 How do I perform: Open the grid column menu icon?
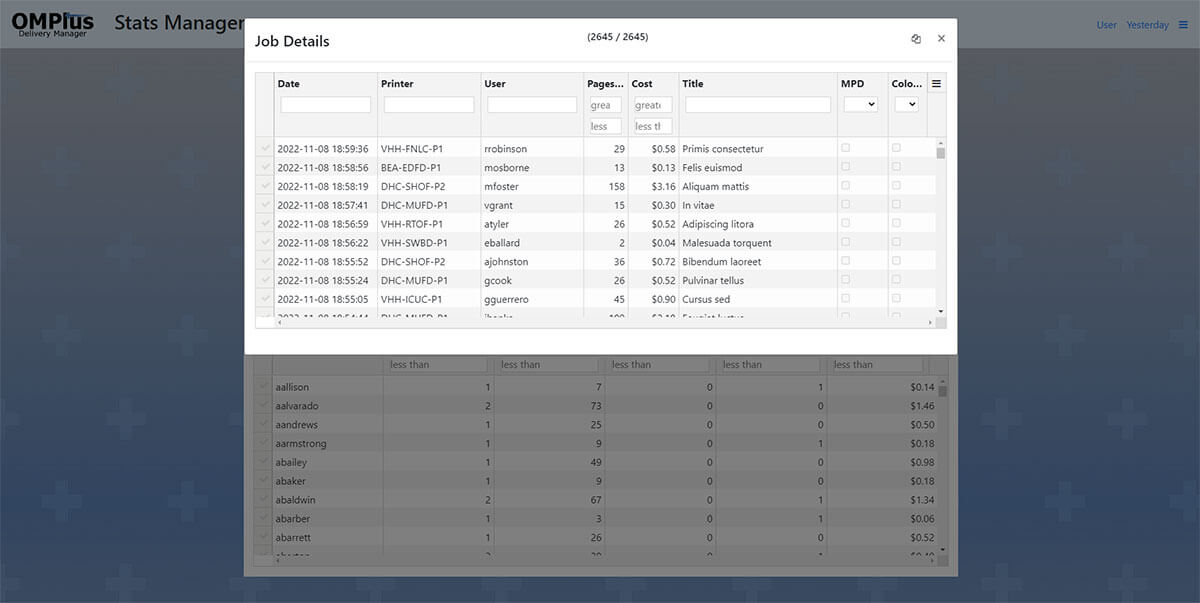pos(937,84)
